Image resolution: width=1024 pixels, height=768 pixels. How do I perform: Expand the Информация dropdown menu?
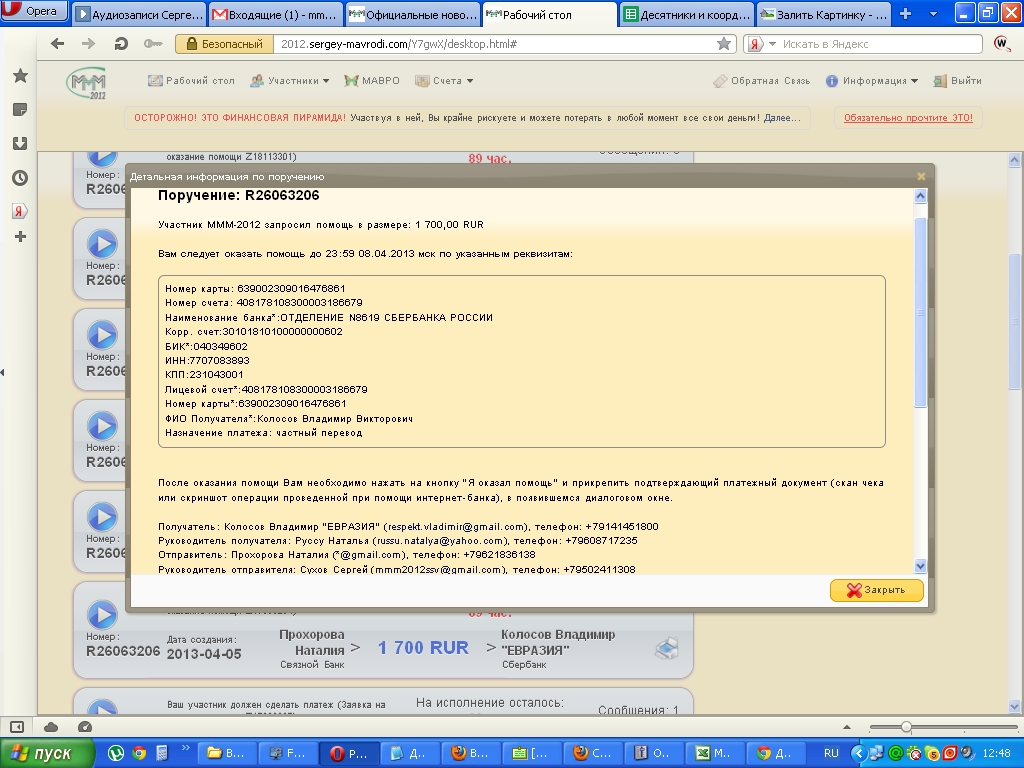(x=872, y=81)
